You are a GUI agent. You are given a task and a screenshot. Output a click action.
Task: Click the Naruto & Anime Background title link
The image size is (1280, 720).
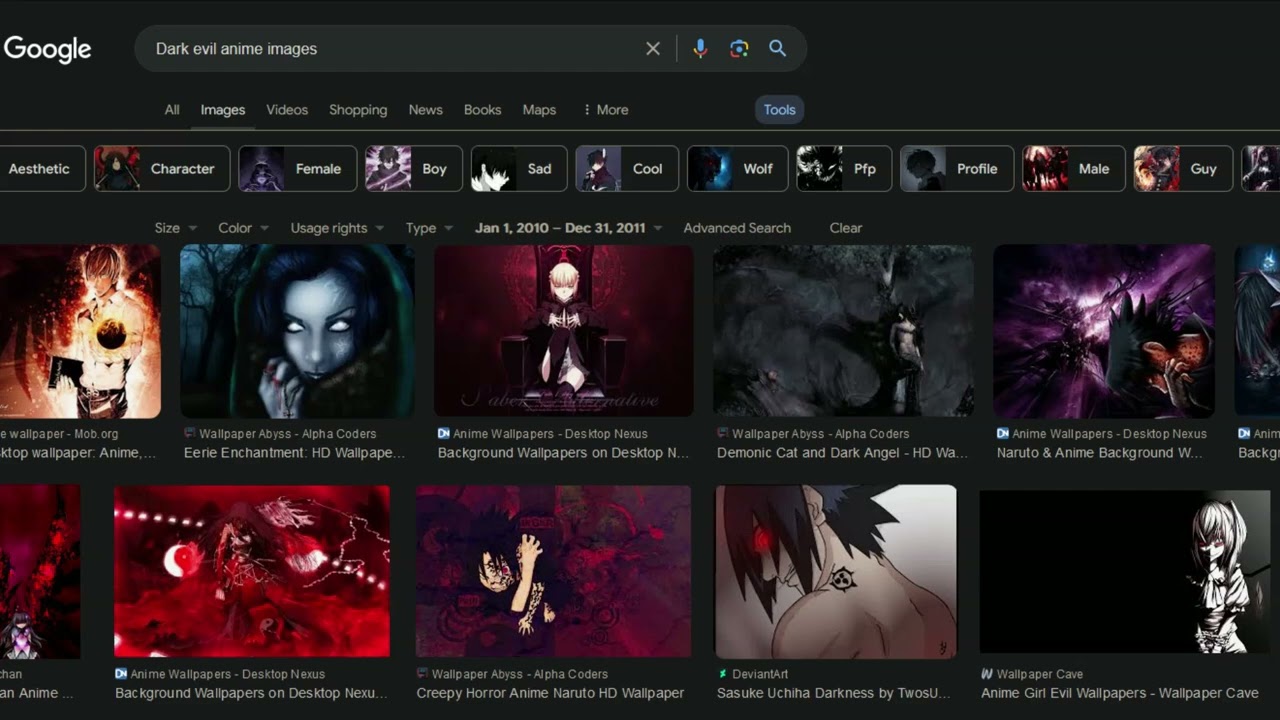pos(1100,453)
